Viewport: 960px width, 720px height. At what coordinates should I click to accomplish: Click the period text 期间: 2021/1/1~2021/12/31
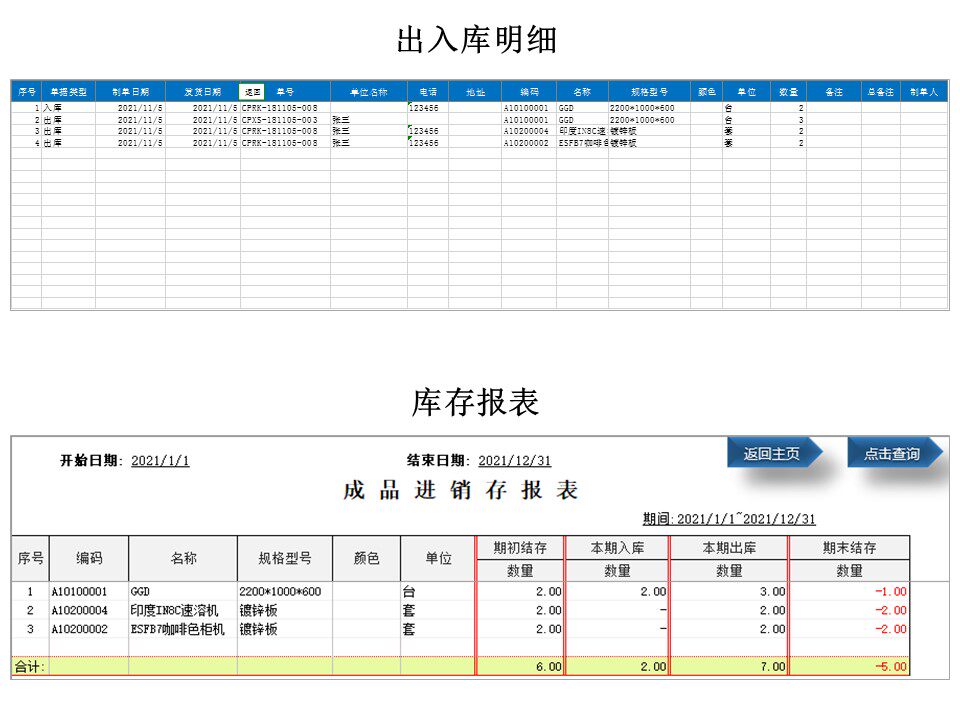pos(729,519)
